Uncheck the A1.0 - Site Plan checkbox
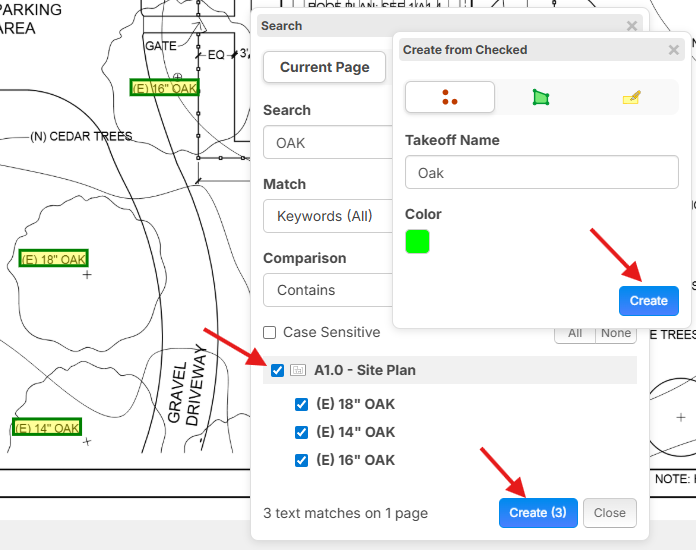The height and width of the screenshot is (550, 696). (x=277, y=370)
